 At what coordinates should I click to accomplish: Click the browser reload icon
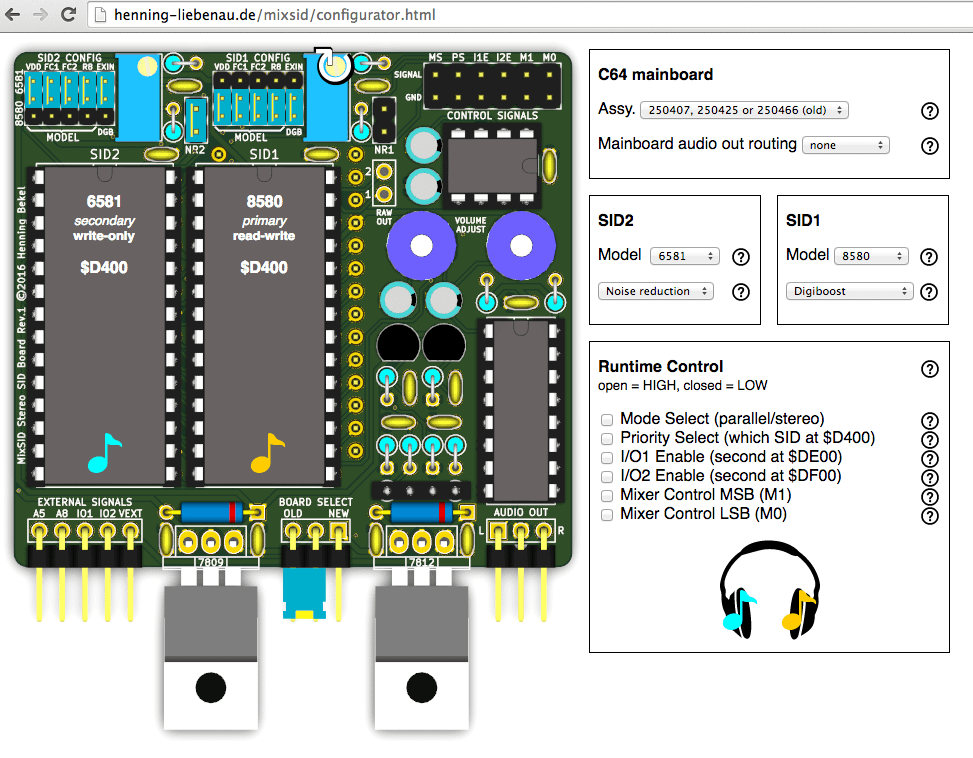(68, 15)
